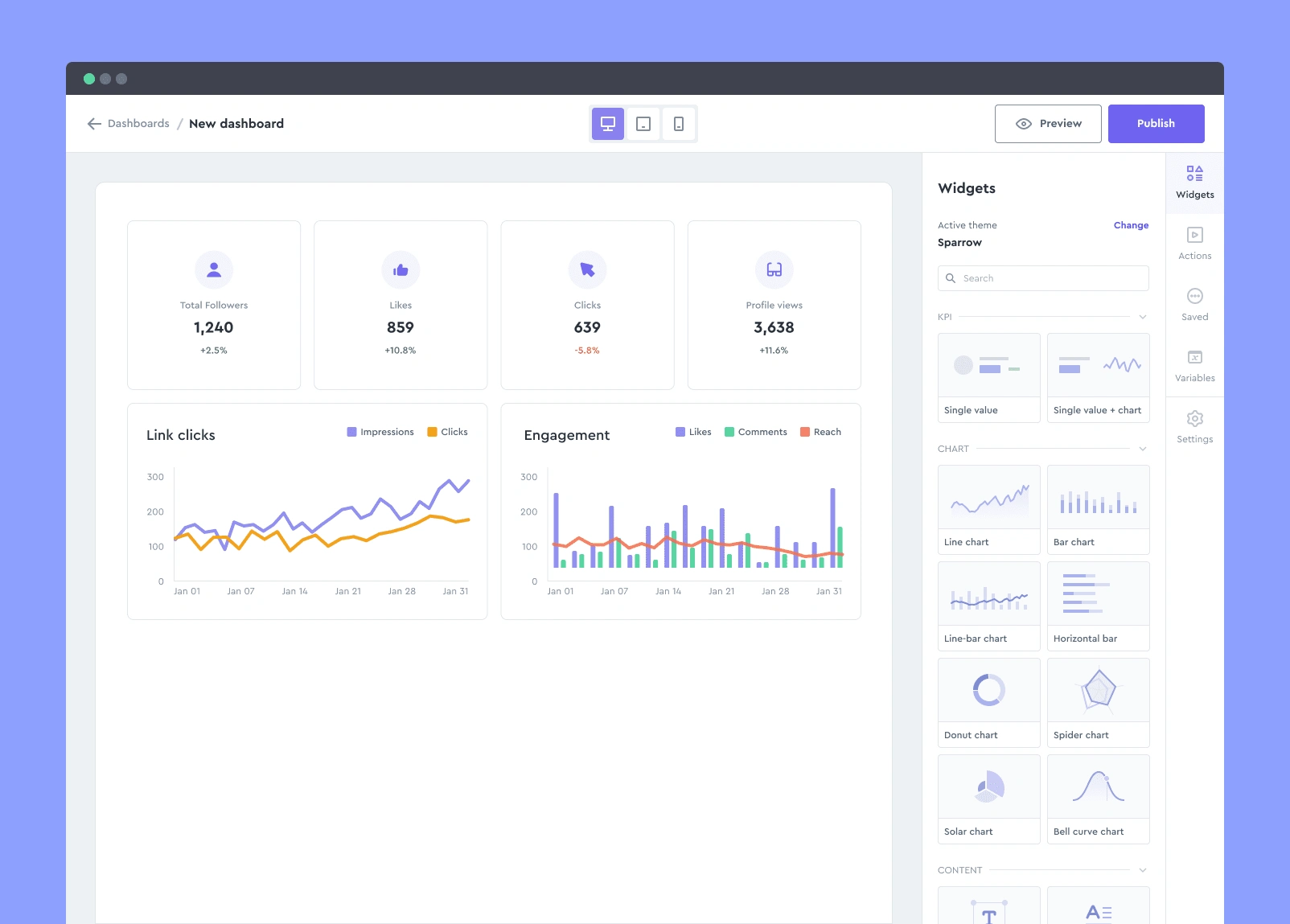Click the back arrow to Dashboards
The image size is (1290, 924).
coord(94,124)
